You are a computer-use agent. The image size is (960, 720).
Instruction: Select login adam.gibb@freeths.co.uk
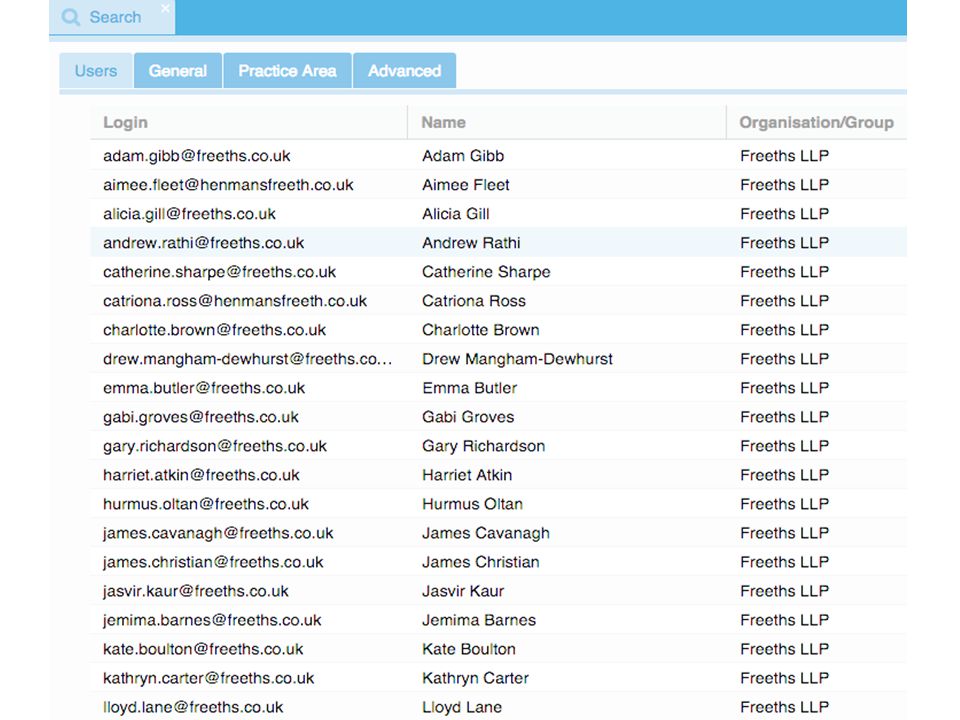point(197,156)
